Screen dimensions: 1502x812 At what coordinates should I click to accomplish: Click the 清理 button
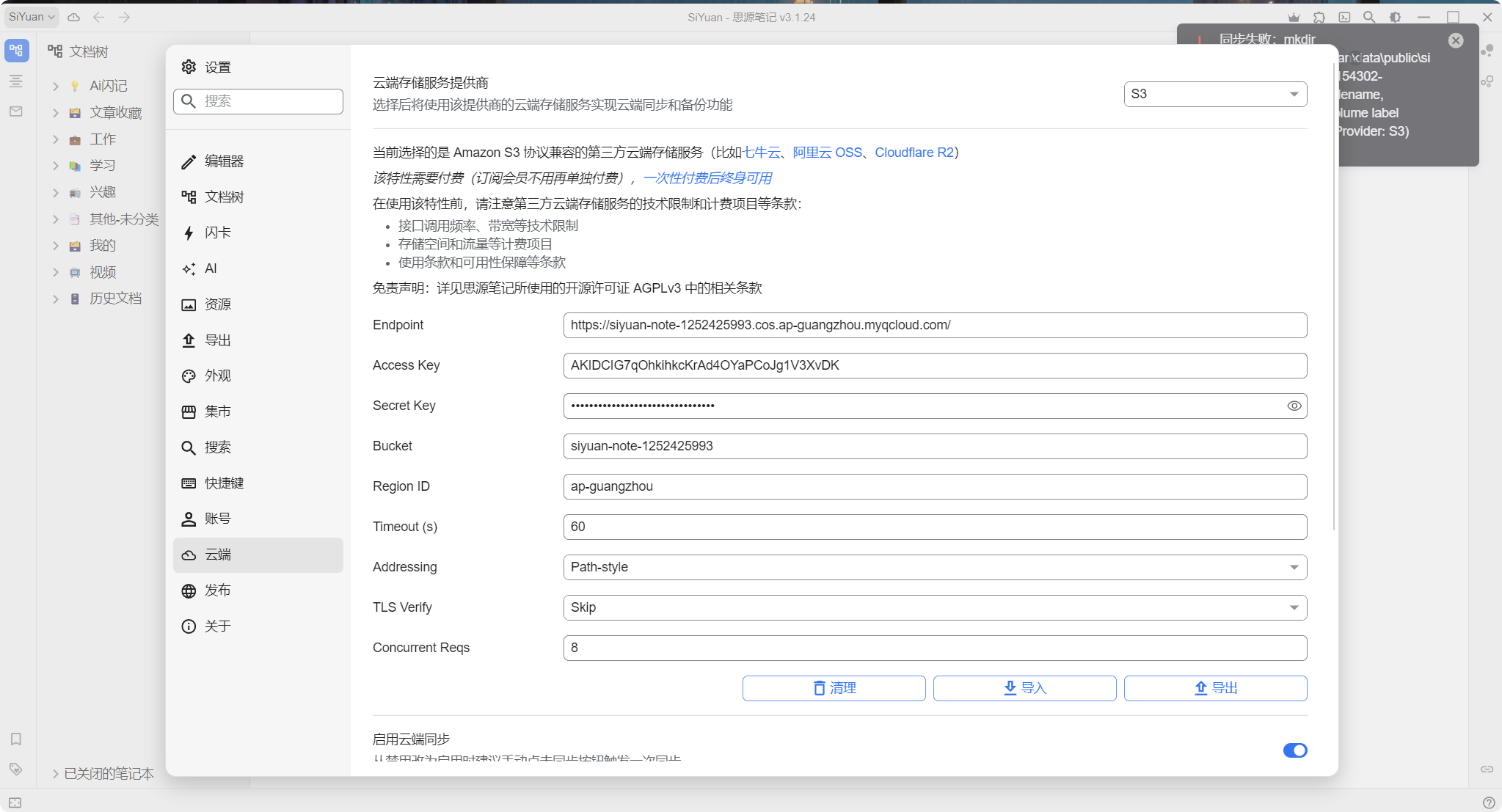(x=834, y=688)
